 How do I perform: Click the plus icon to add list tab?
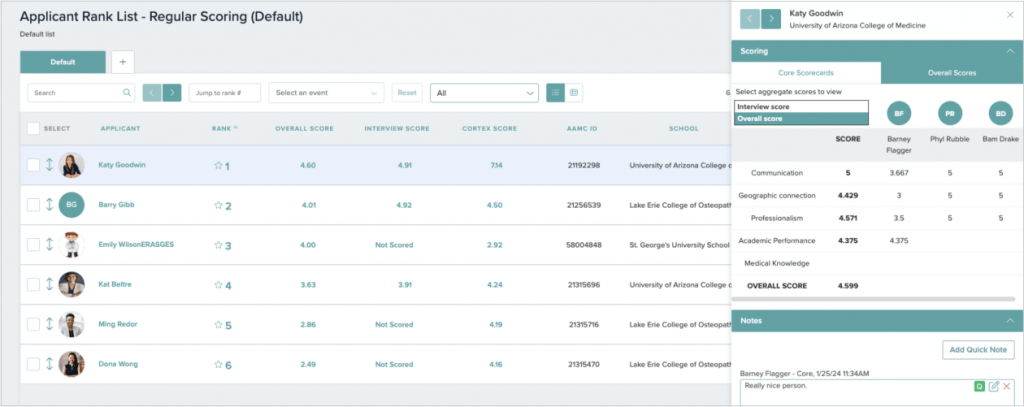coord(121,62)
